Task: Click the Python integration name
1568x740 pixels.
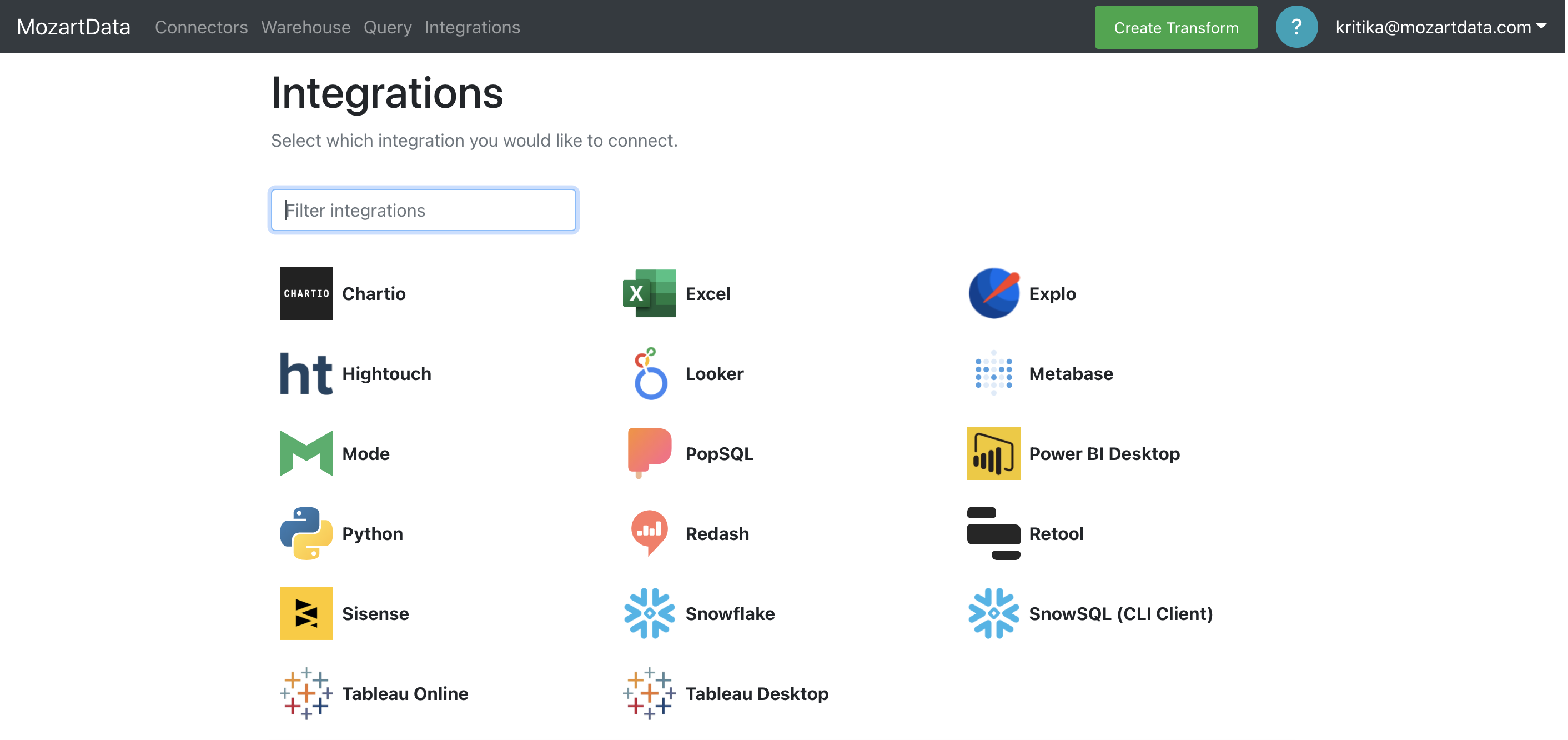Action: coord(373,533)
